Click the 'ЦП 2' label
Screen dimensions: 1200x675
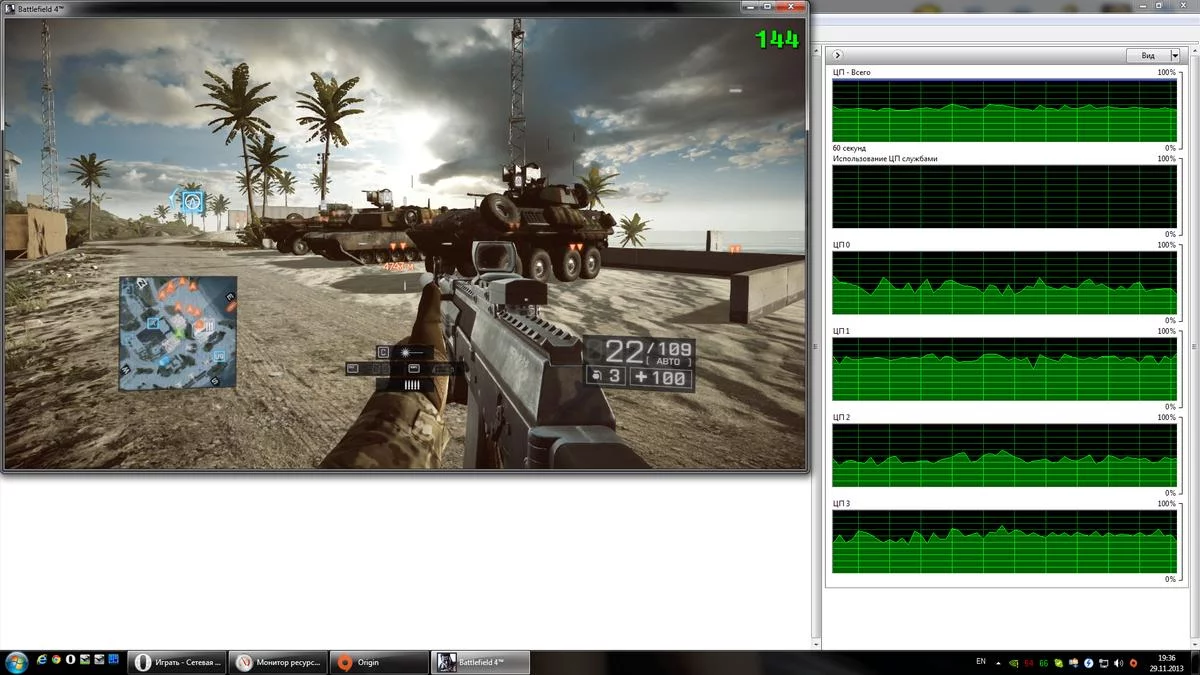click(x=841, y=417)
